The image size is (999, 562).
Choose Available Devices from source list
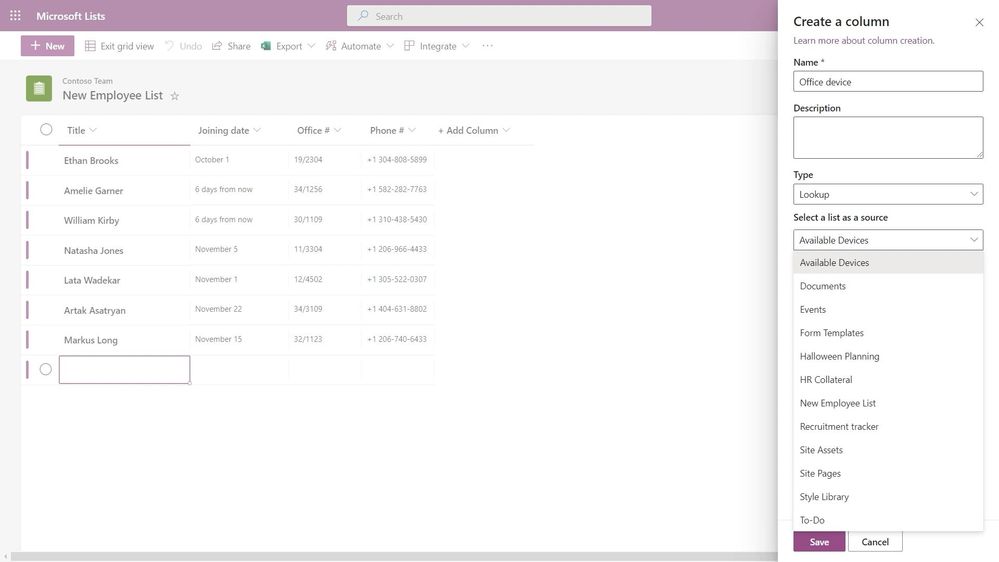coord(888,263)
